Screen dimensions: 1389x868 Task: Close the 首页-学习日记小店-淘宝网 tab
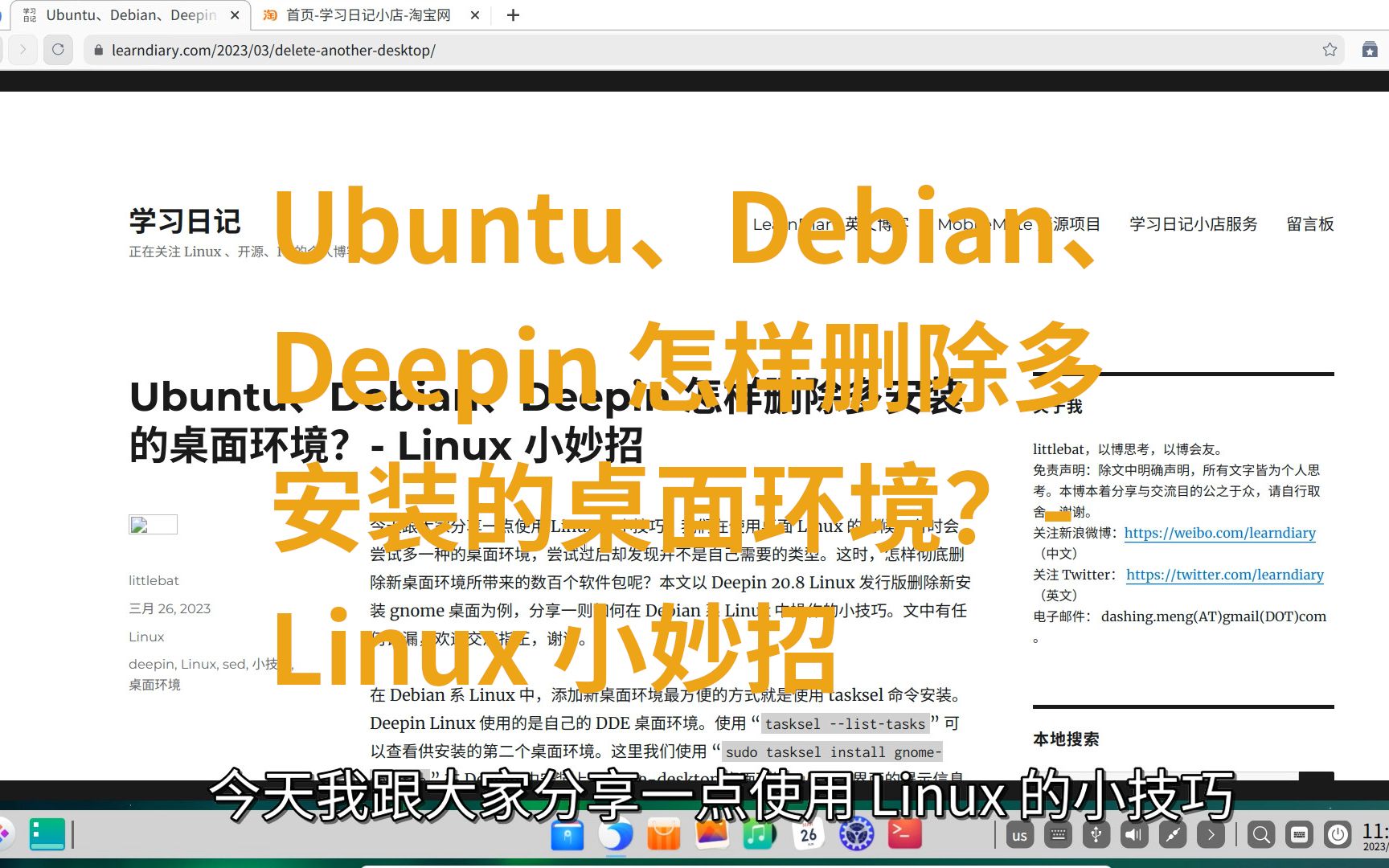(475, 15)
